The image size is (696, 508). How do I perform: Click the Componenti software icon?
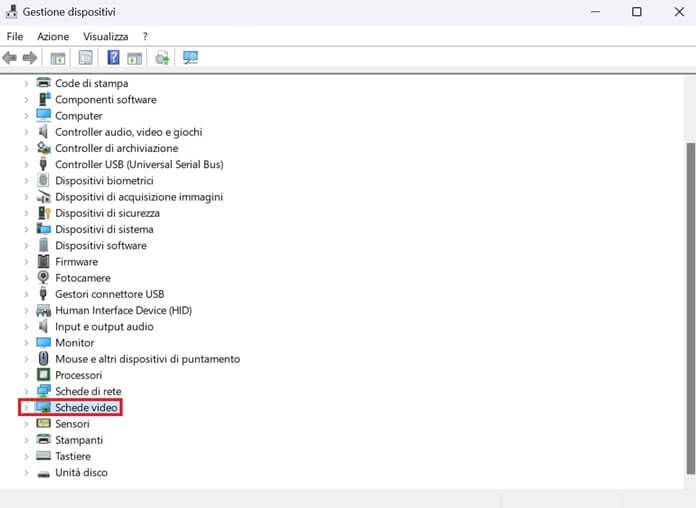44,99
